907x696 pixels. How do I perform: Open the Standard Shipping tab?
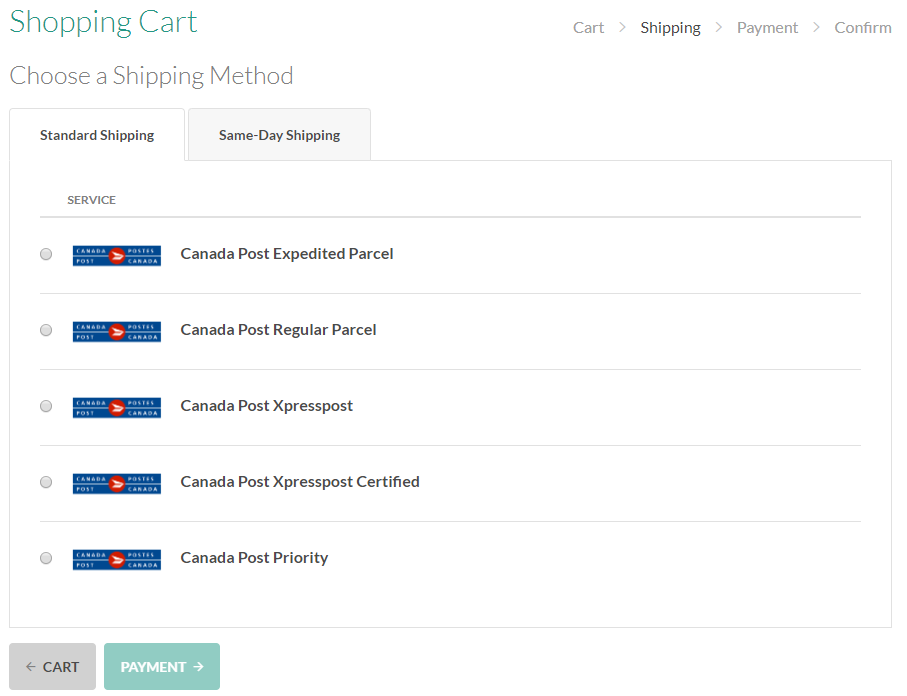coord(97,135)
